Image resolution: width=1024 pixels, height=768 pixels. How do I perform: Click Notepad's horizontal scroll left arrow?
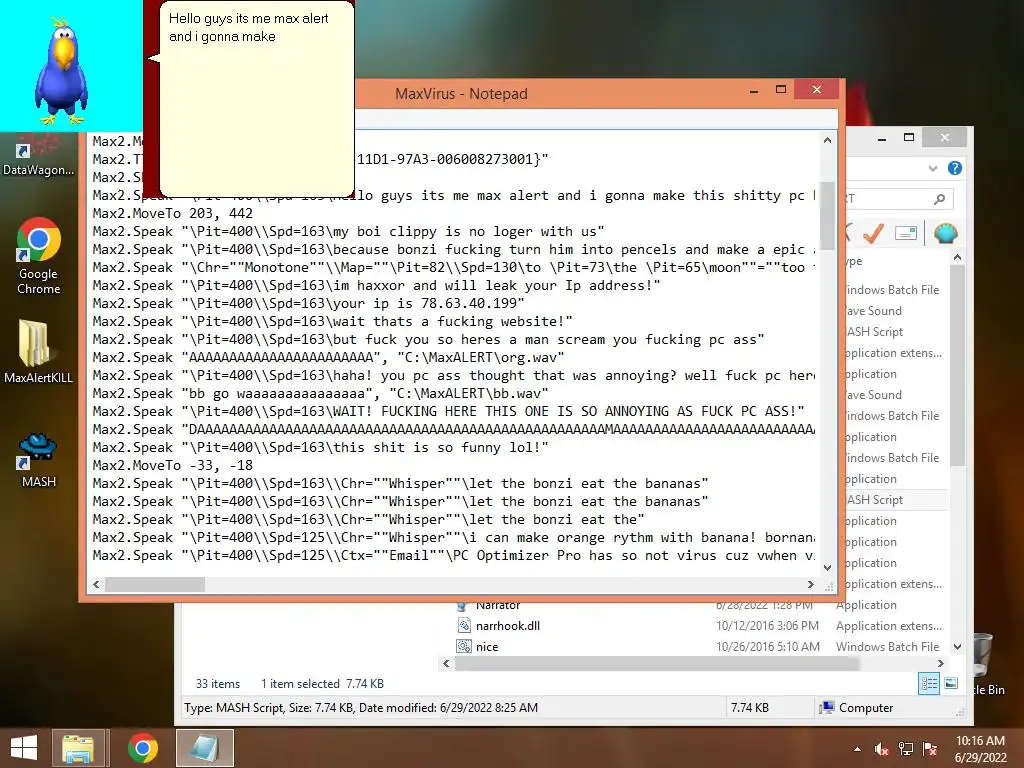[x=96, y=584]
